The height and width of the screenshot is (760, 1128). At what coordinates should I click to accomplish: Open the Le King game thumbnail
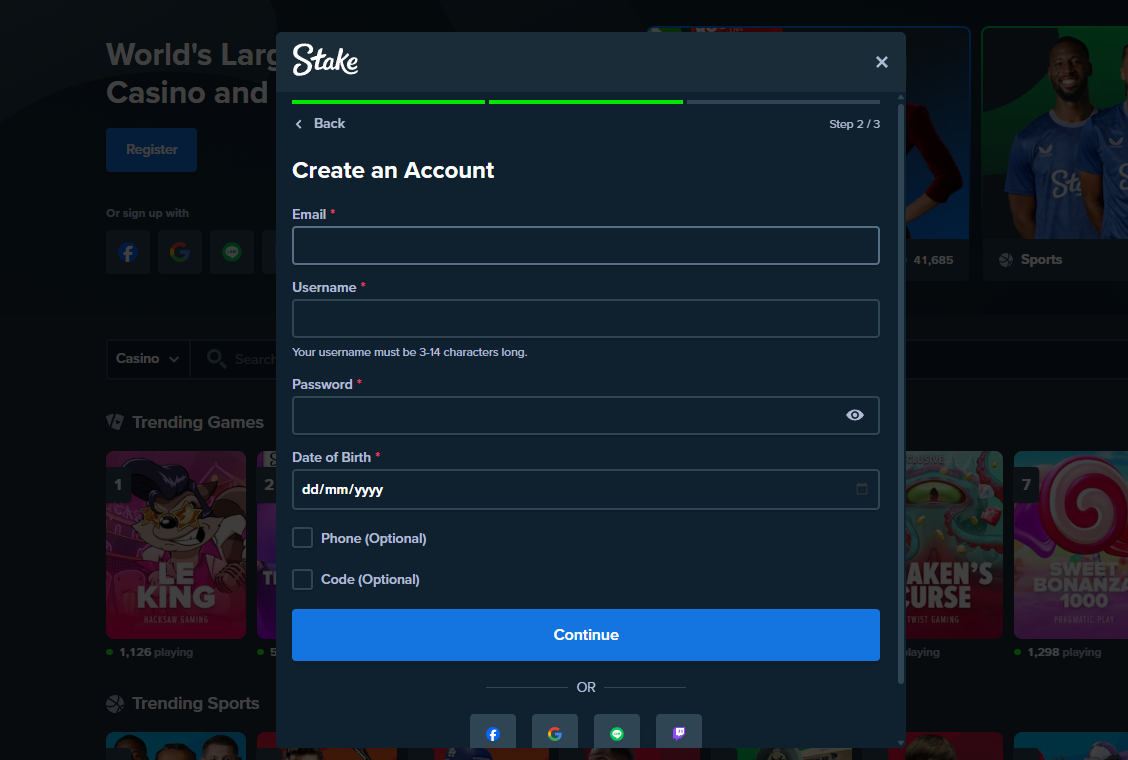(176, 545)
